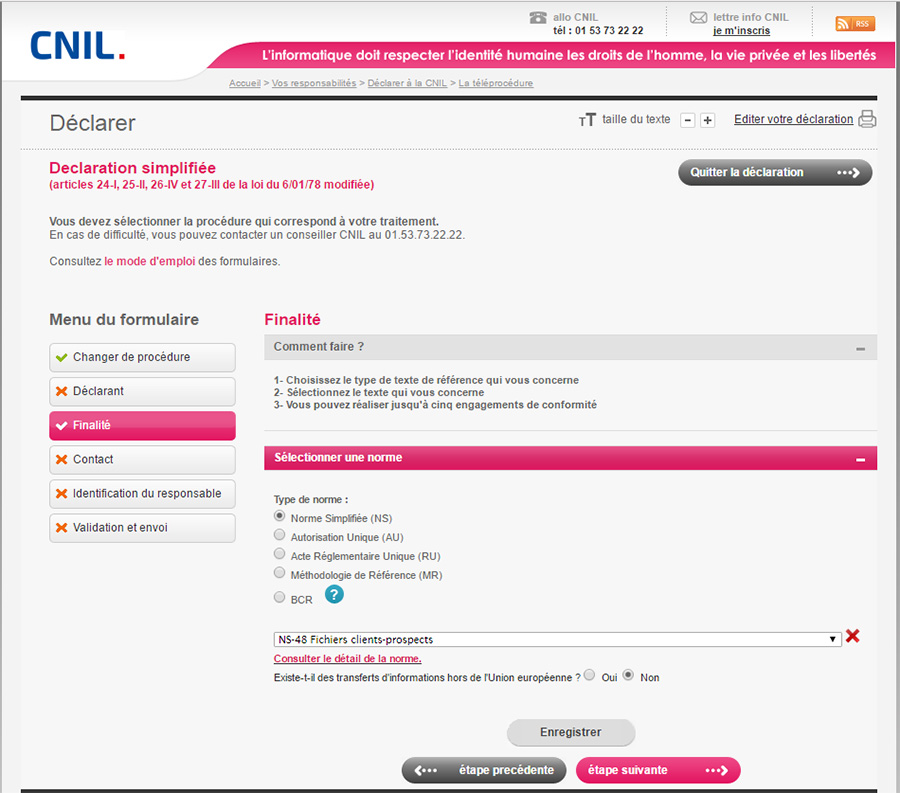Remove selected norm with the red X

[852, 636]
